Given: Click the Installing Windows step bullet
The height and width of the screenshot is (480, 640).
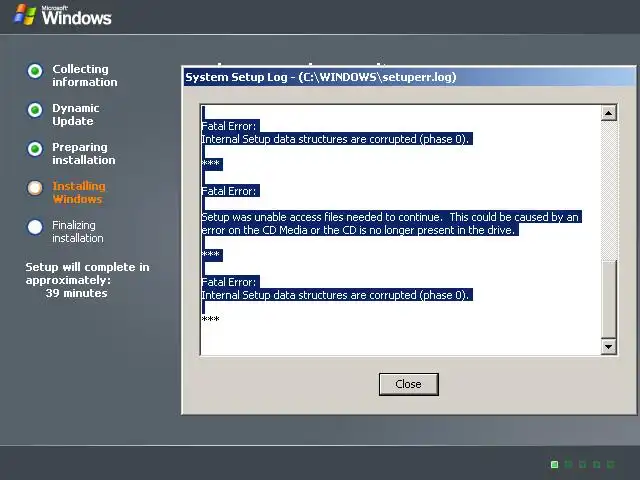Looking at the screenshot, I should coord(35,188).
